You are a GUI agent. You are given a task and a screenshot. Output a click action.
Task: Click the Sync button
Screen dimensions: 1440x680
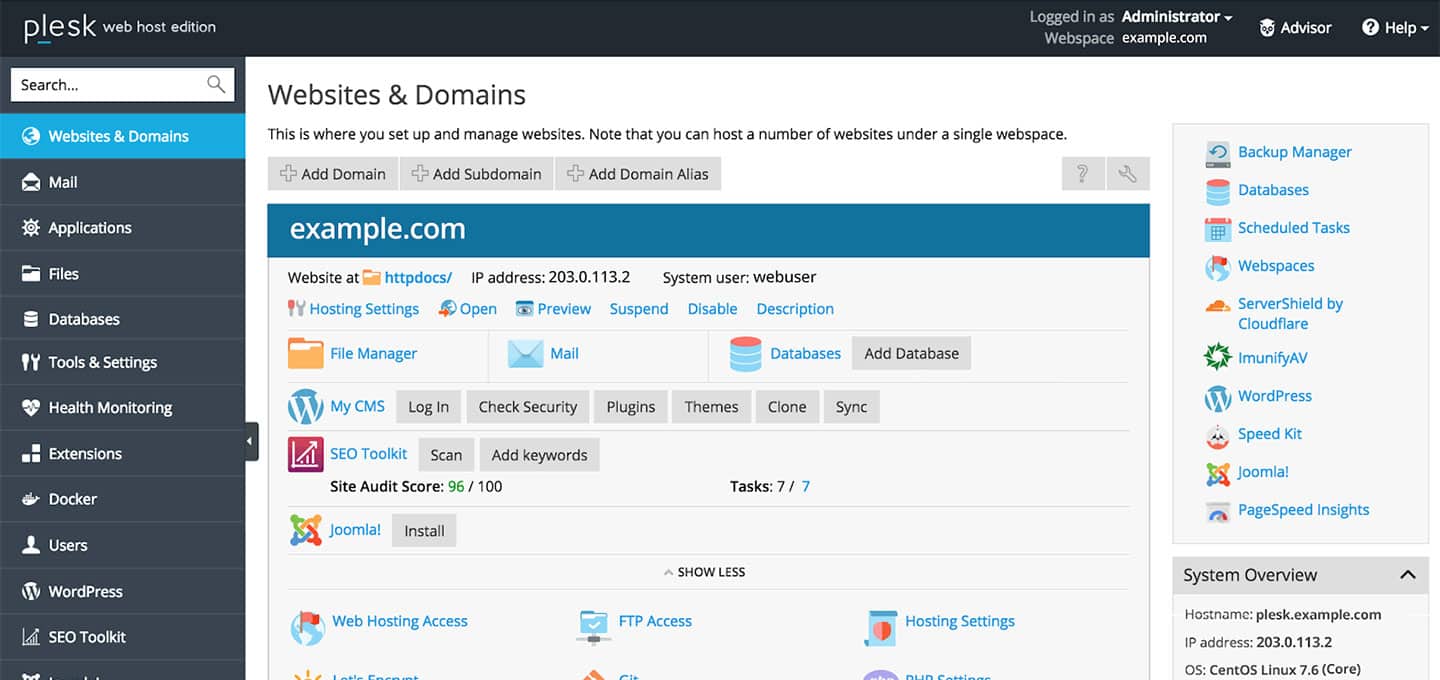851,407
